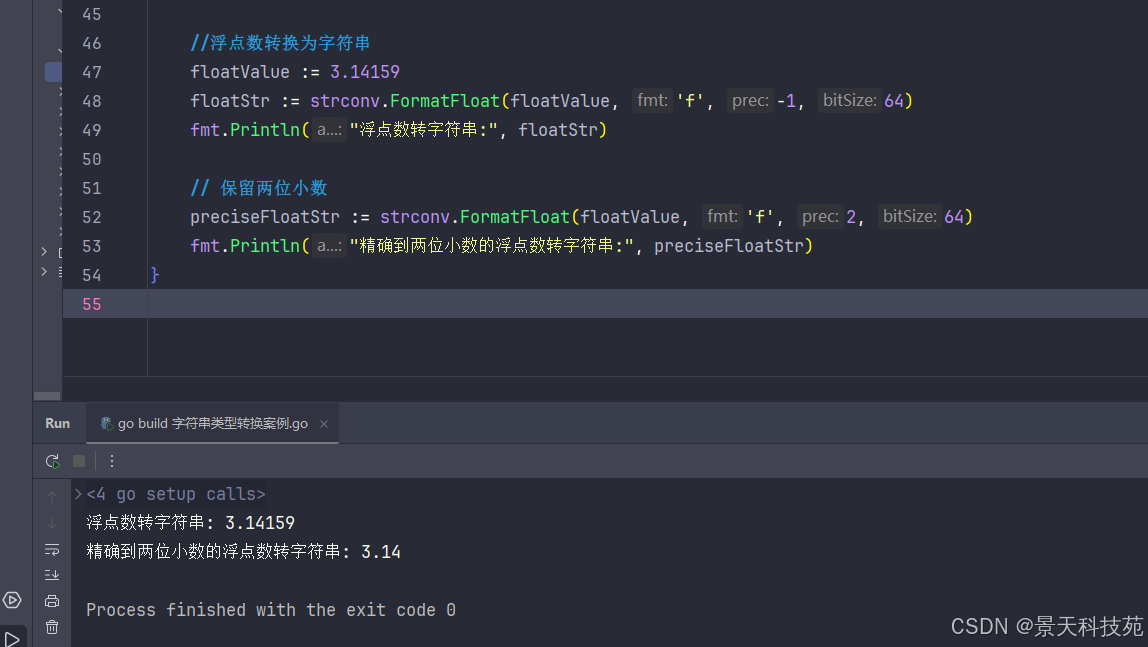Click the down stack trace arrow
This screenshot has width=1148, height=647.
coord(52,523)
